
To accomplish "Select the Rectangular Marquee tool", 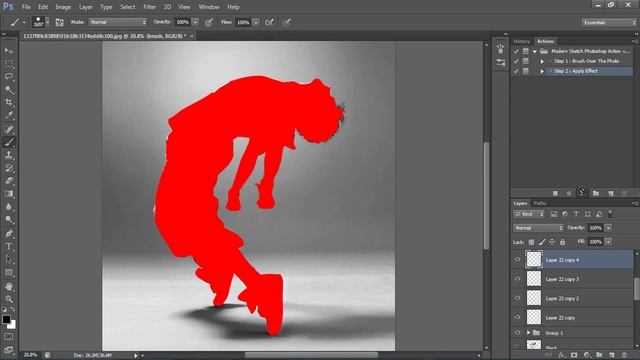I will pos(9,64).
